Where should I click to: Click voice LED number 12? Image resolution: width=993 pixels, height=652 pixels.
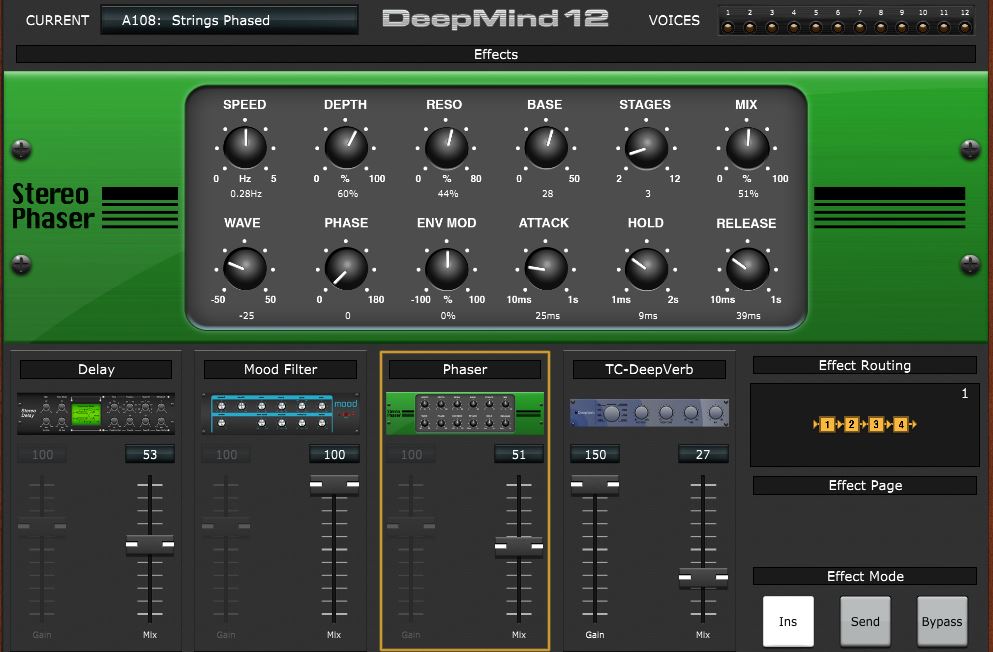pyautogui.click(x=965, y=27)
